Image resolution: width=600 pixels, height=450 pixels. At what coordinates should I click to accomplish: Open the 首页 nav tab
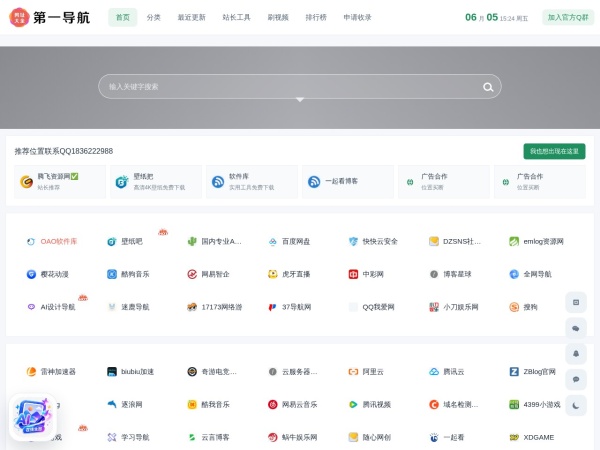[122, 17]
